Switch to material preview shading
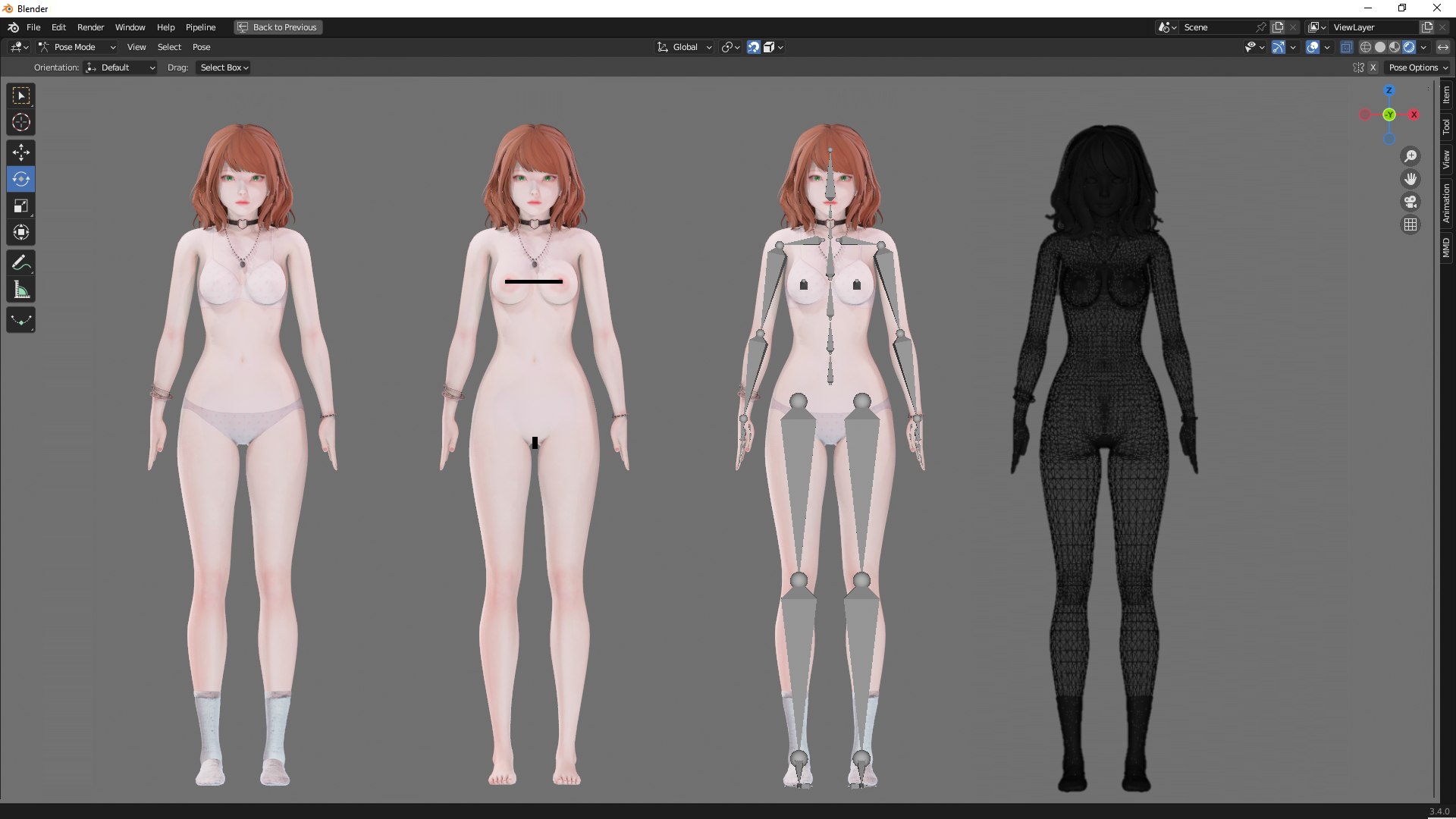Viewport: 1456px width, 819px height. [1395, 47]
